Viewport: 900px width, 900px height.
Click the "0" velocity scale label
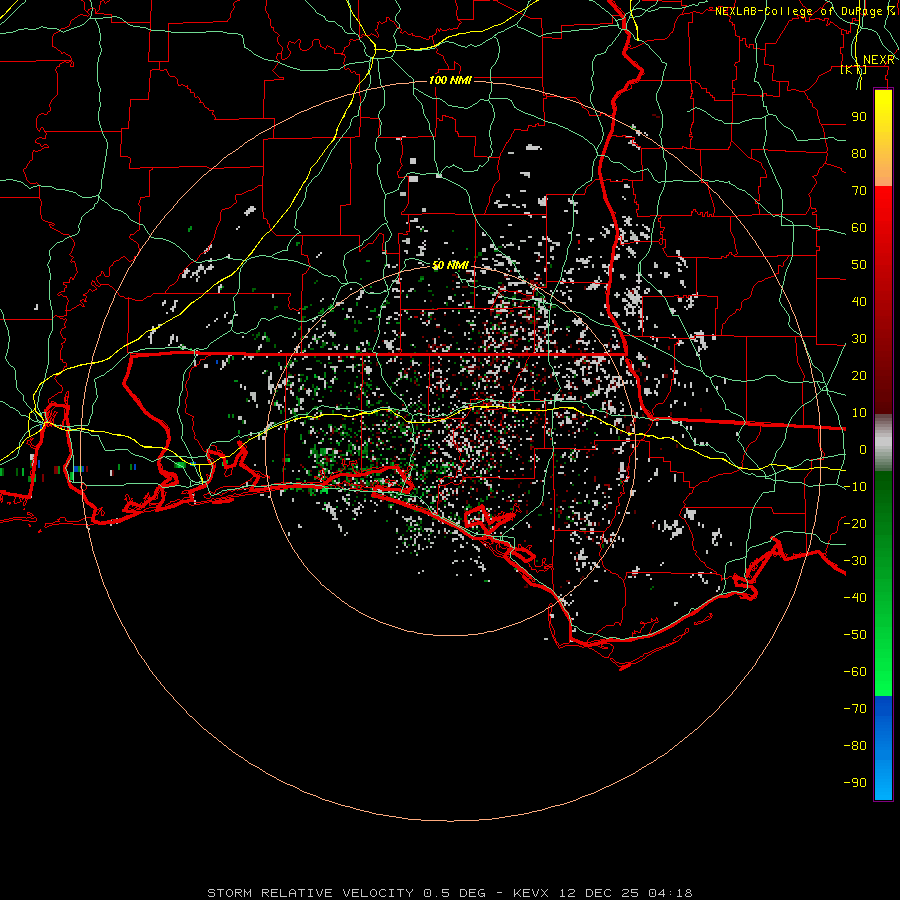pyautogui.click(x=863, y=450)
